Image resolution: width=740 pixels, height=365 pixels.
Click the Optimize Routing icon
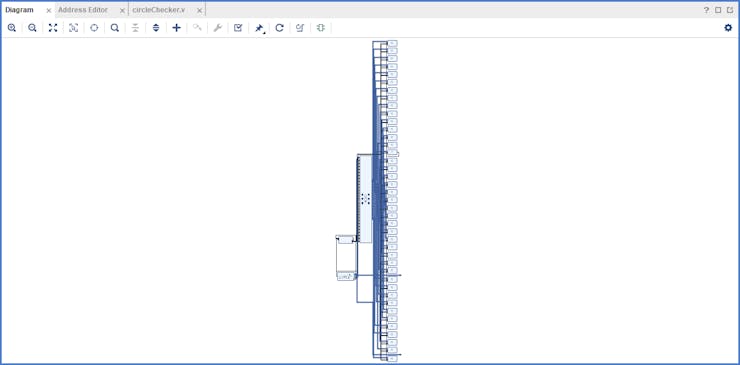click(300, 28)
